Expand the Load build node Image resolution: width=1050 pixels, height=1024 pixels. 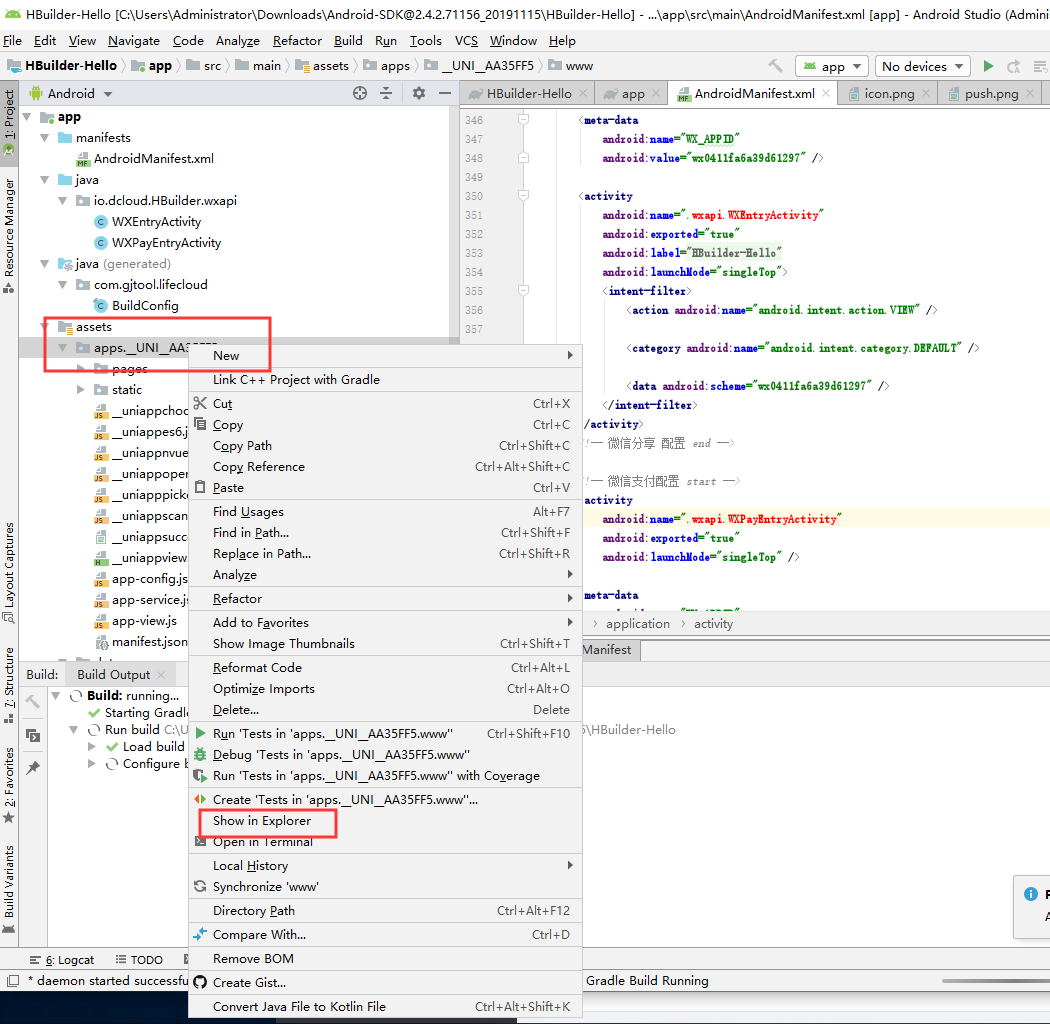[92, 746]
